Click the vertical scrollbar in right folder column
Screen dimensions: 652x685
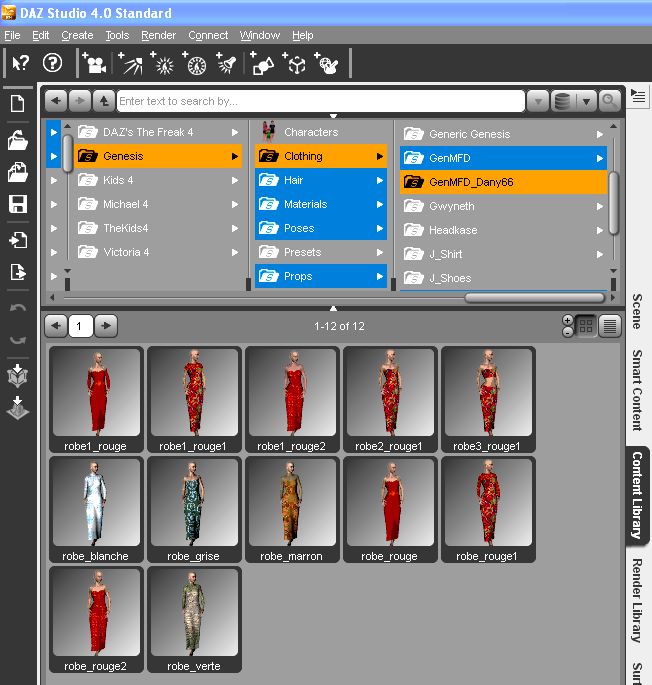pyautogui.click(x=614, y=203)
